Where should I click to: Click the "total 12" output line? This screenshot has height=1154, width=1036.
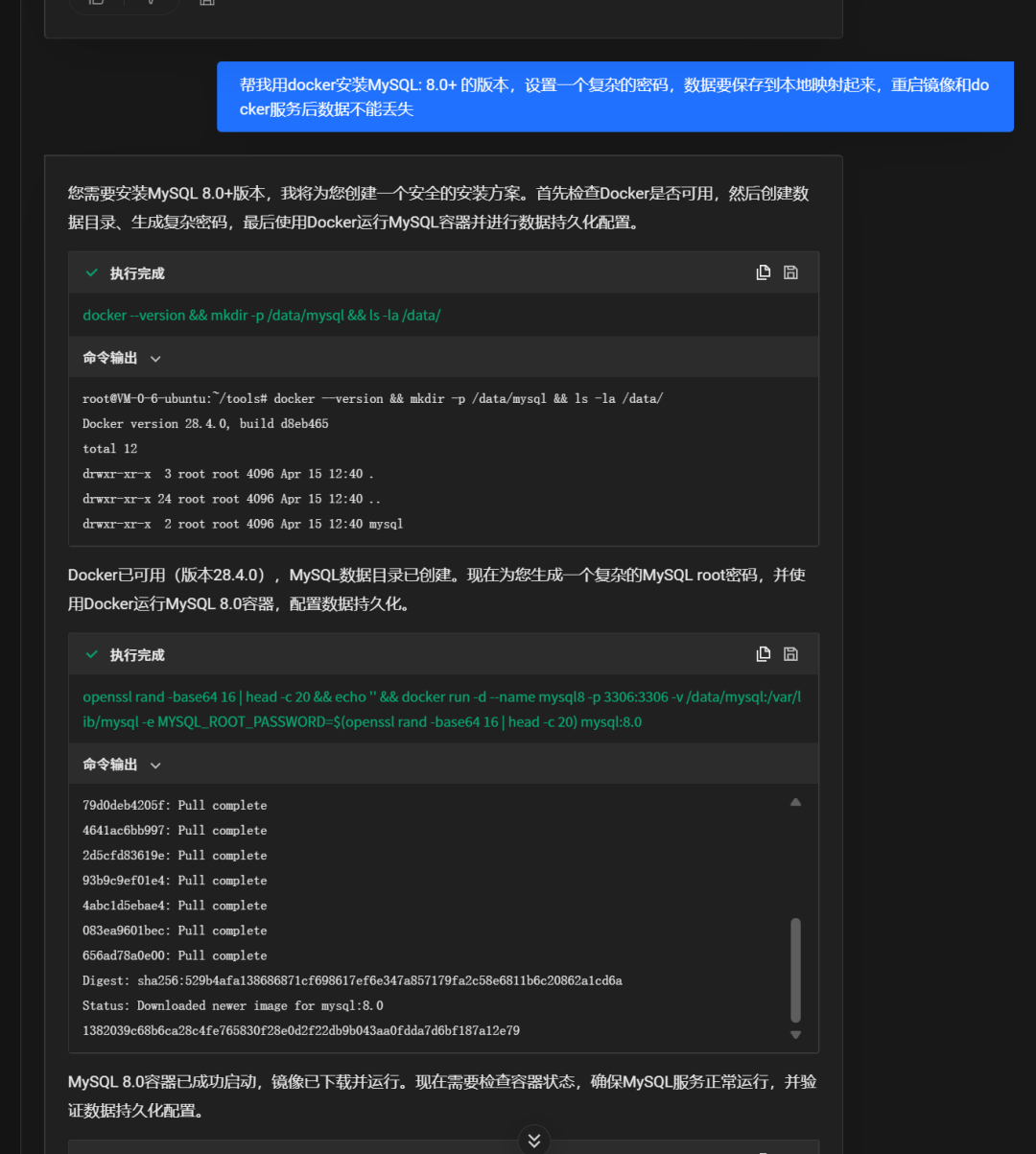tap(109, 448)
